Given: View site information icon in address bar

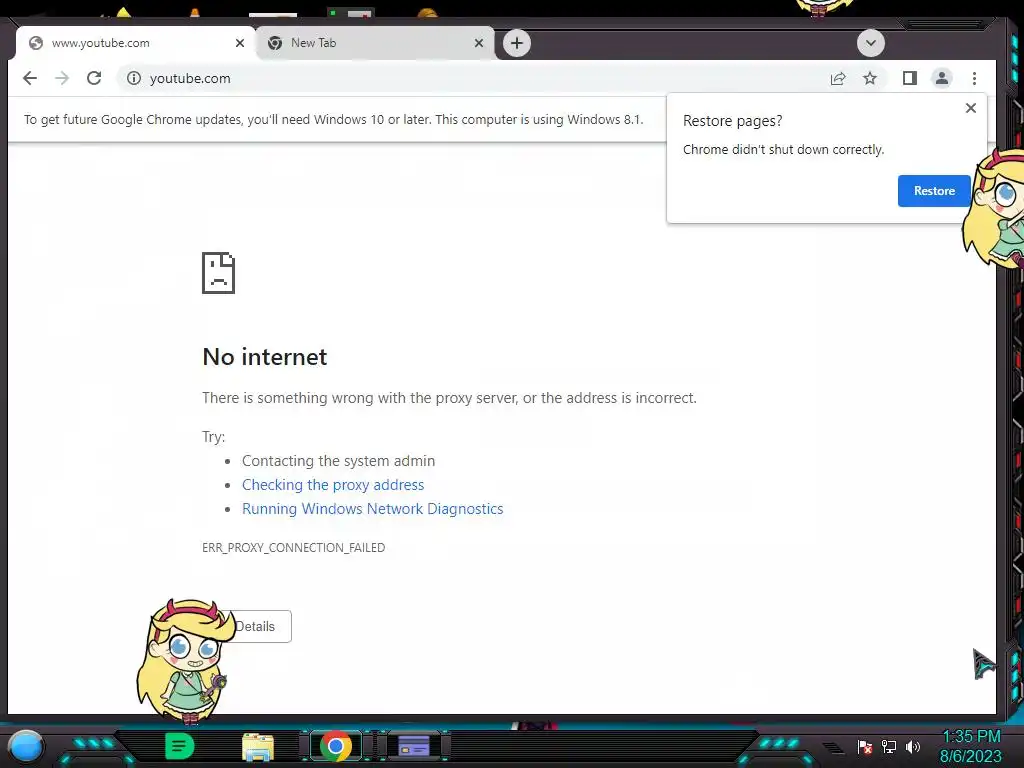Looking at the screenshot, I should pos(134,78).
